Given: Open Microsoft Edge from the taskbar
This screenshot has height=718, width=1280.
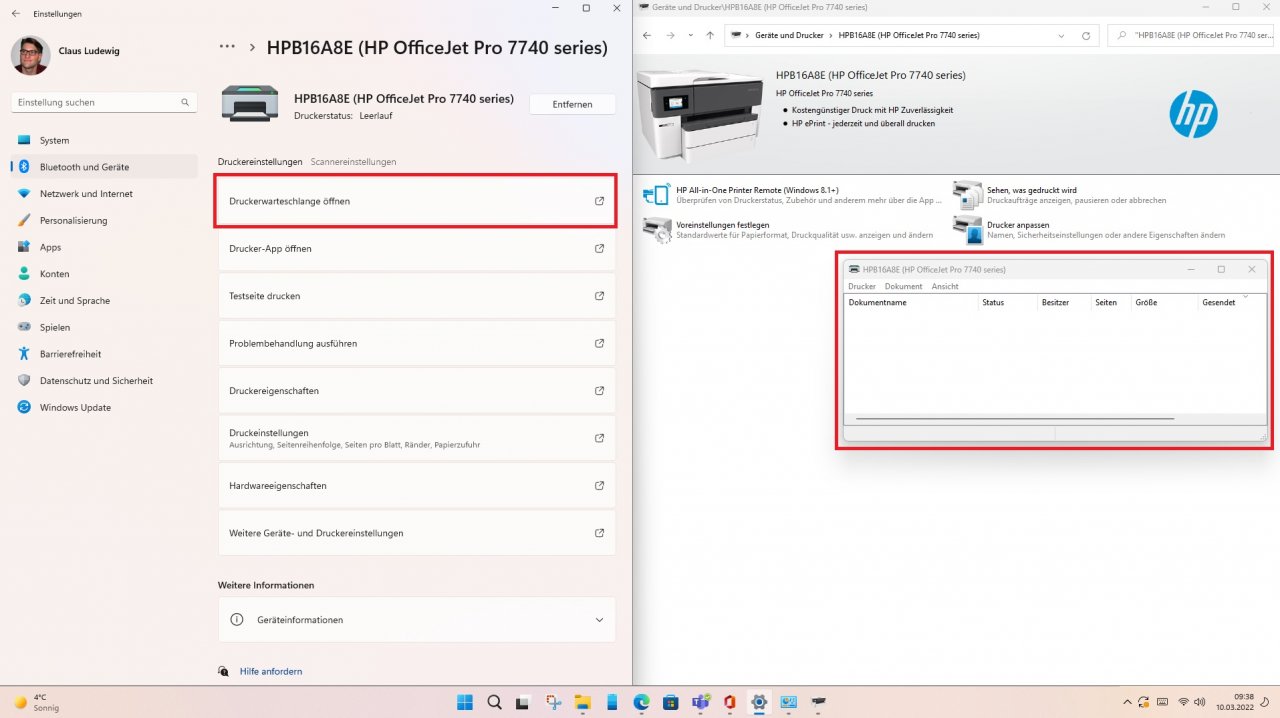Looking at the screenshot, I should [641, 703].
